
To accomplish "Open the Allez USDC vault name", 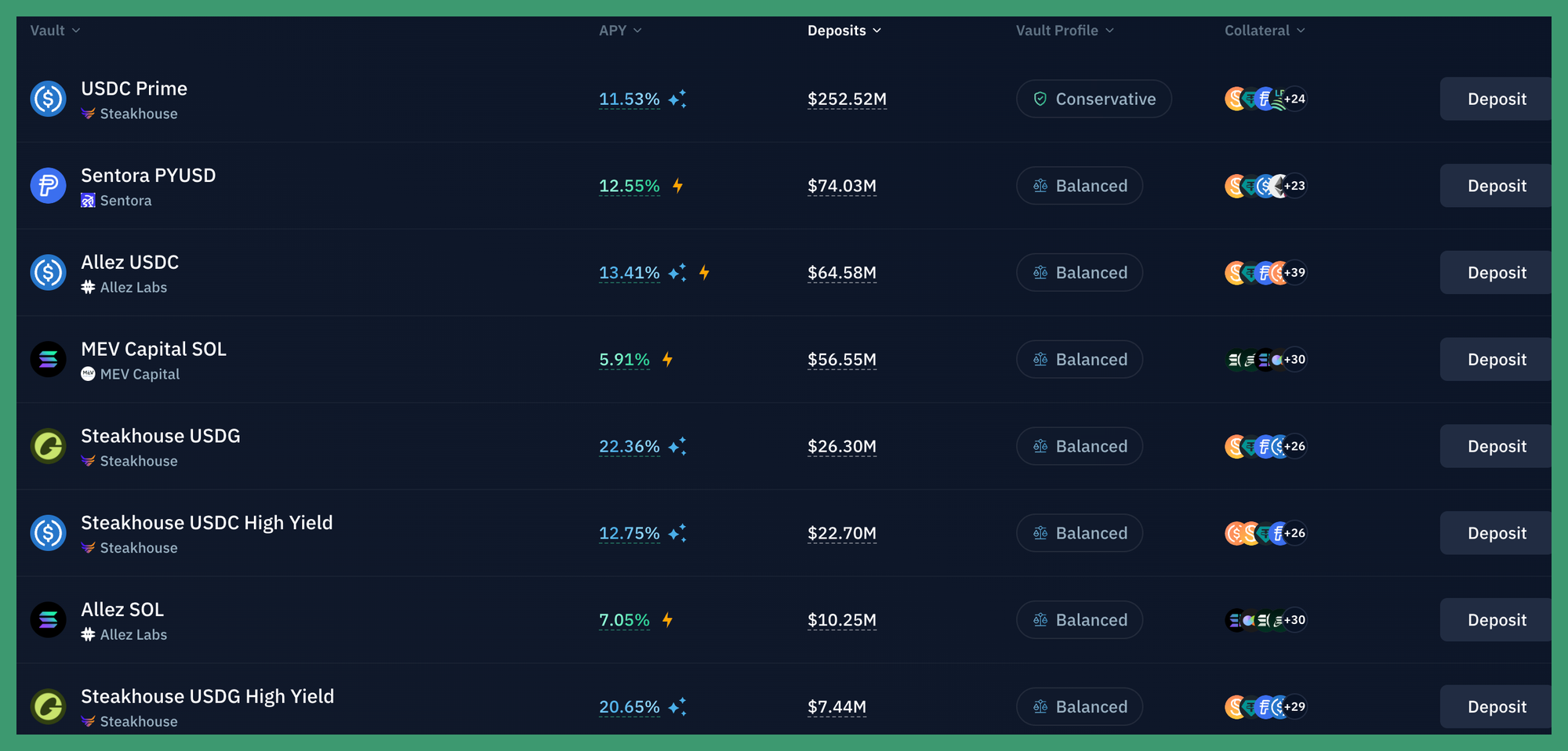I will pyautogui.click(x=130, y=263).
